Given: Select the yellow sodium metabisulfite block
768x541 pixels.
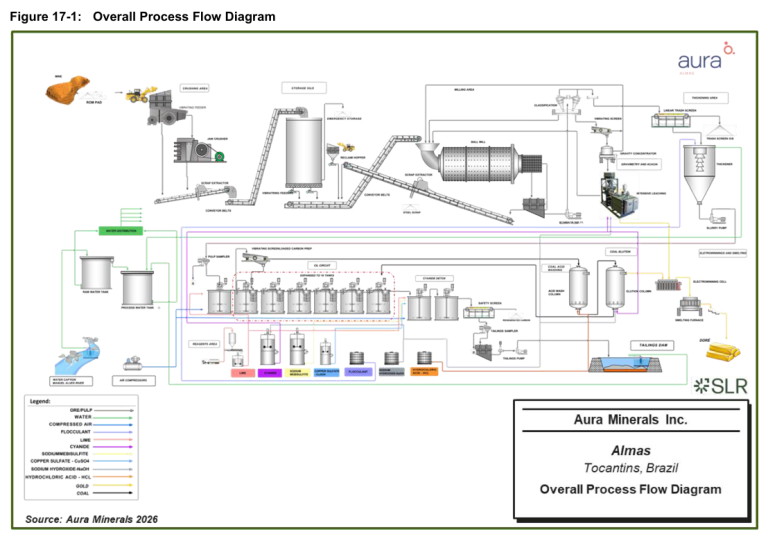Looking at the screenshot, I should point(298,373).
